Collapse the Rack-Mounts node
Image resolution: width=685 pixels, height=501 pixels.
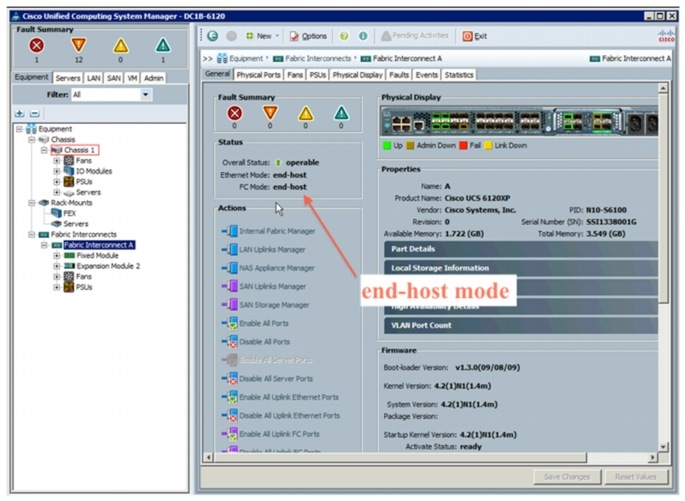31,203
